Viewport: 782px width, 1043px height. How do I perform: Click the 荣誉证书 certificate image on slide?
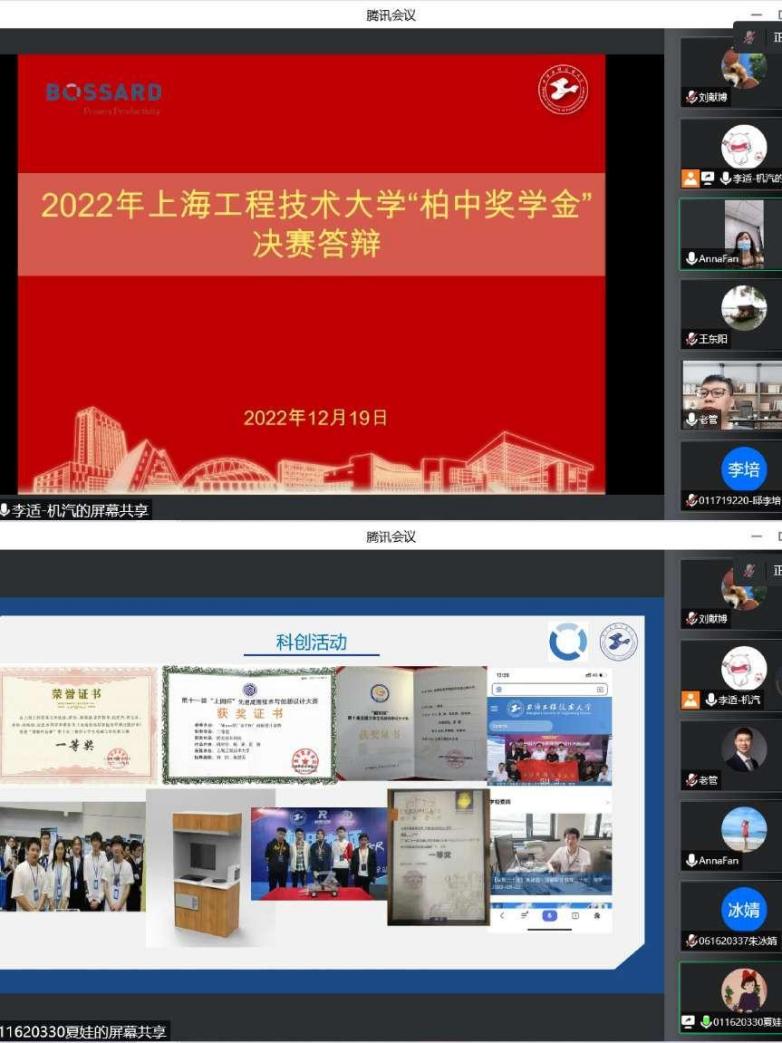[77, 724]
